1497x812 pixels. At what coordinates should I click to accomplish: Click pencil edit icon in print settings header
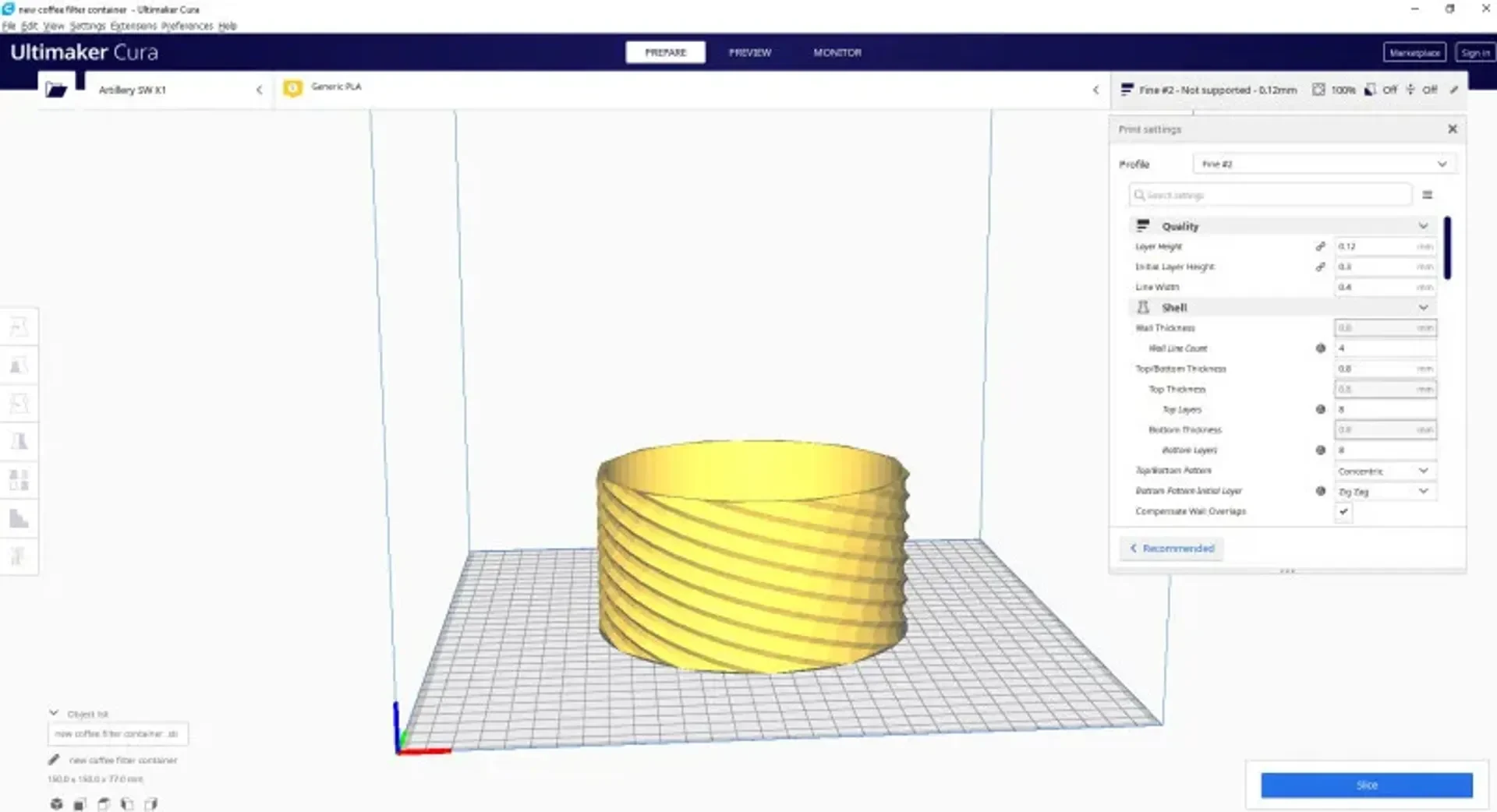tap(1454, 90)
